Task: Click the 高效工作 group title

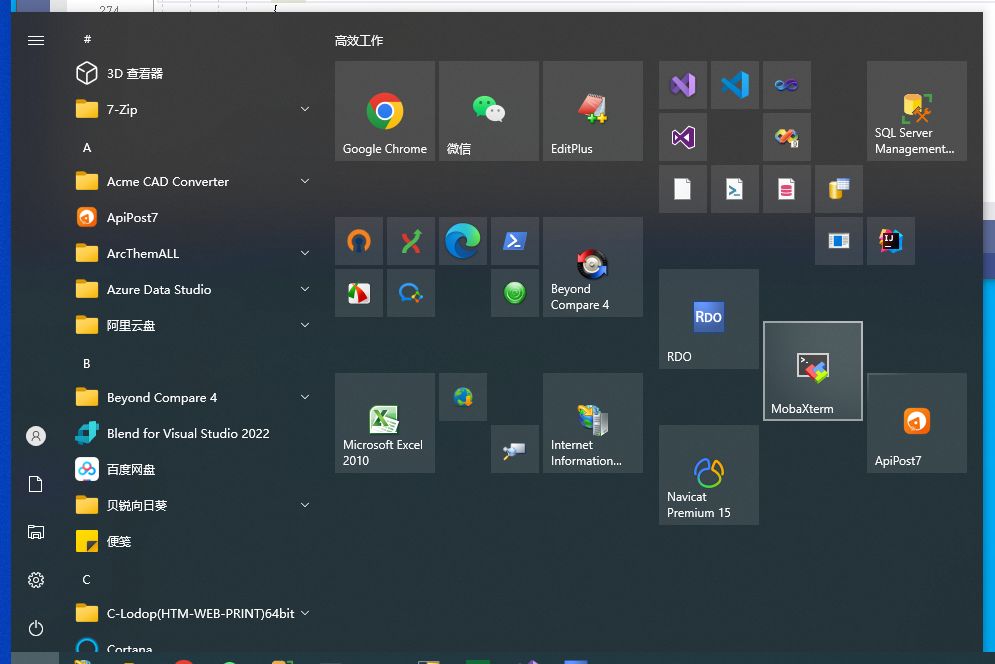Action: 359,41
